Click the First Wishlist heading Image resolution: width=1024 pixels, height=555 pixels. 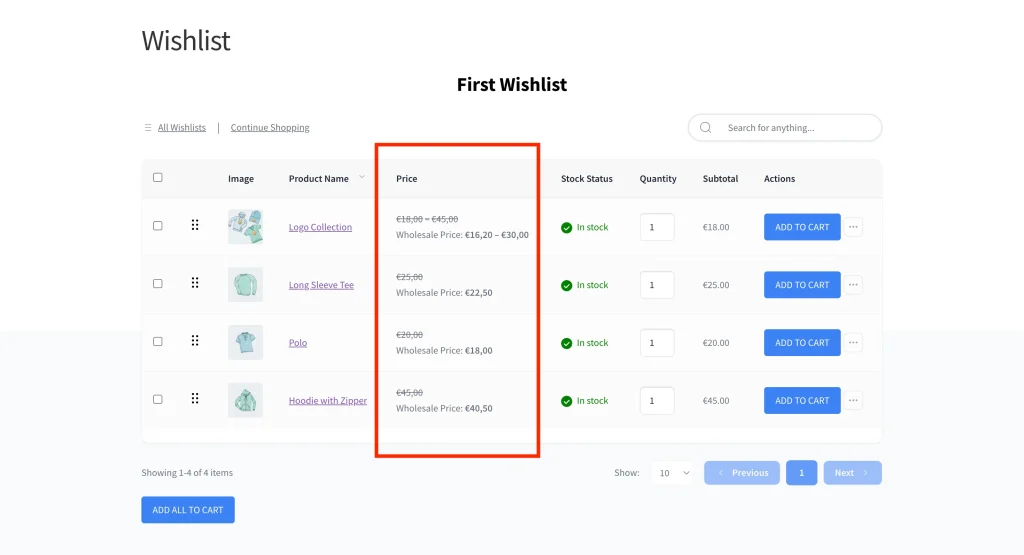point(512,84)
